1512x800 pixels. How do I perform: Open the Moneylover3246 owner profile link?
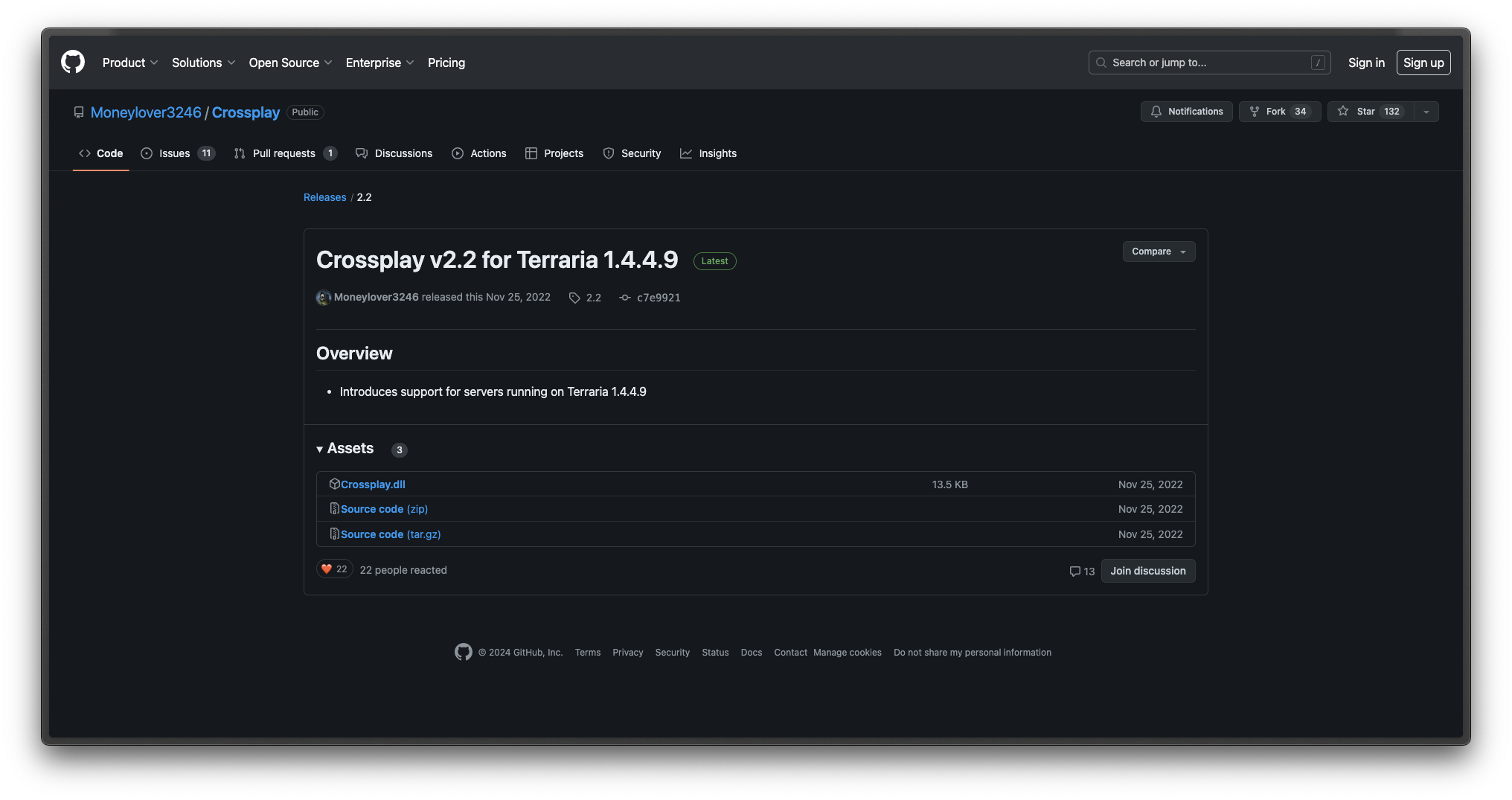point(146,112)
